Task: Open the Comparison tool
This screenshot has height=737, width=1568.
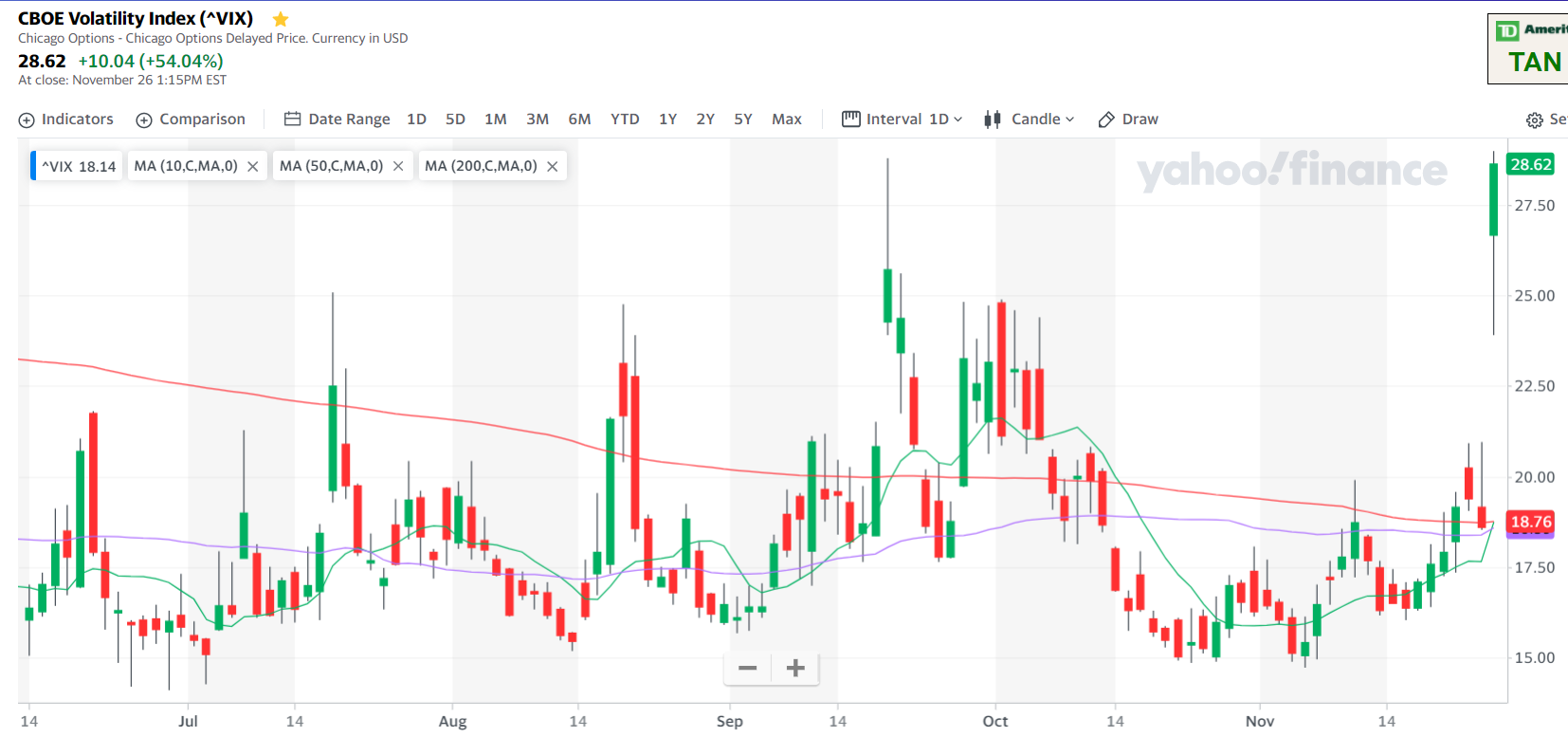Action: 191,120
